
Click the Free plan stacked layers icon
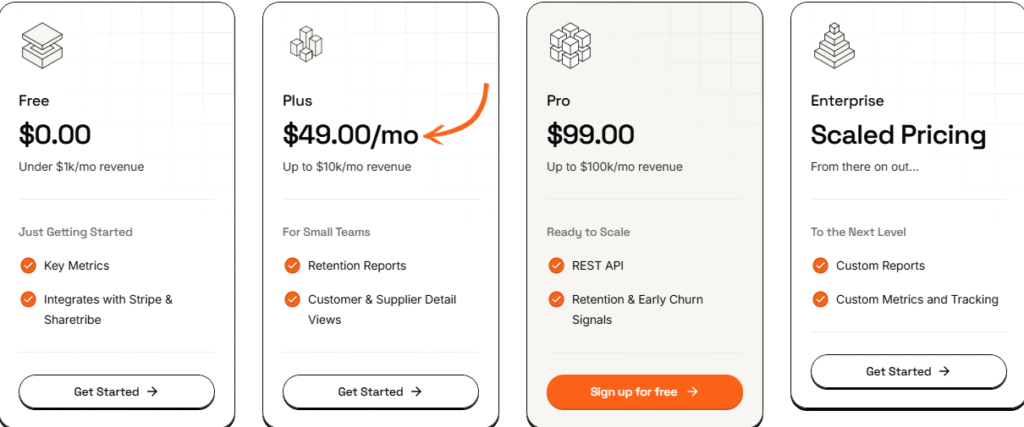39,46
